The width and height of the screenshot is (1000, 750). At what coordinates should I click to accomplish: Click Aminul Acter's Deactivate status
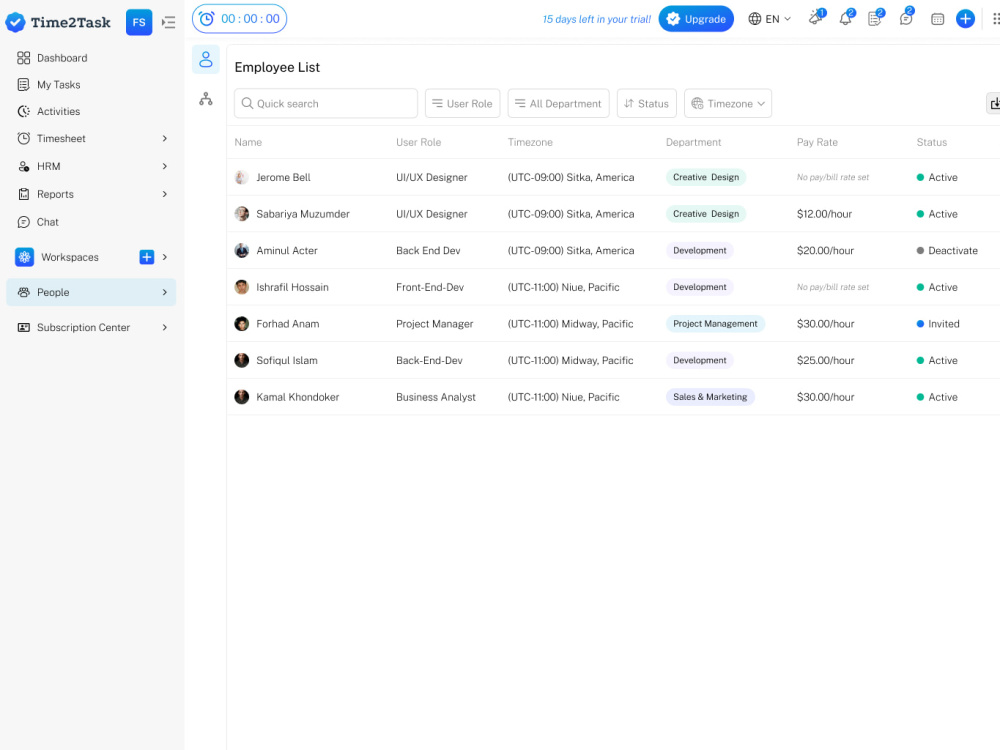(x=947, y=251)
